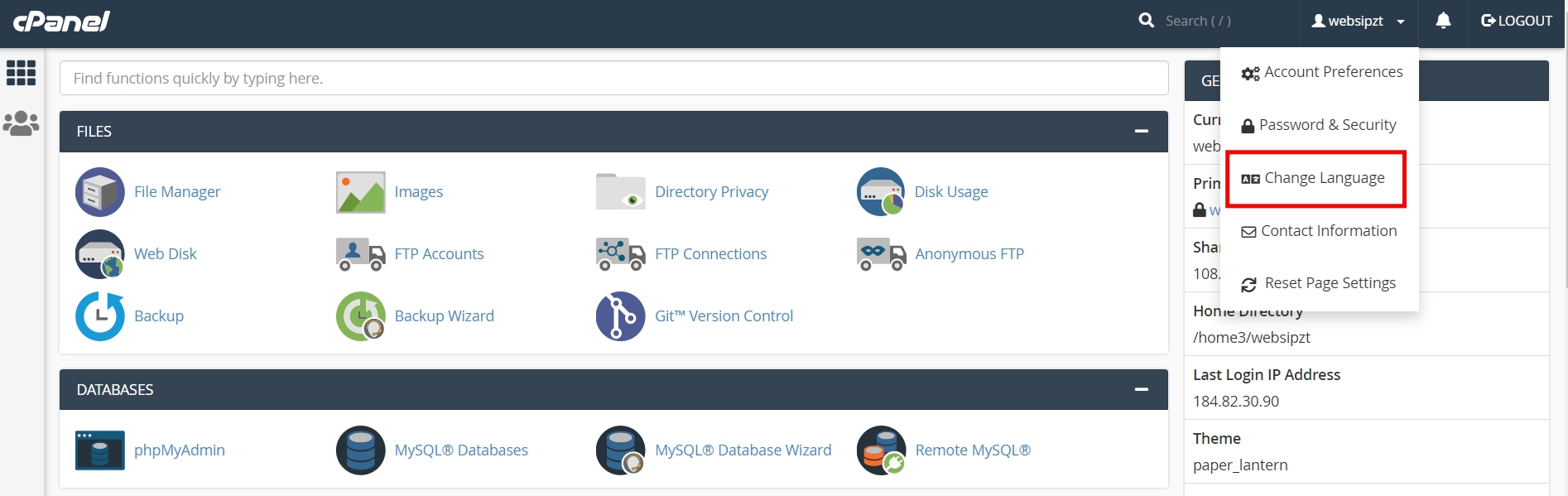Click the grid home icon in the sidebar

point(21,73)
